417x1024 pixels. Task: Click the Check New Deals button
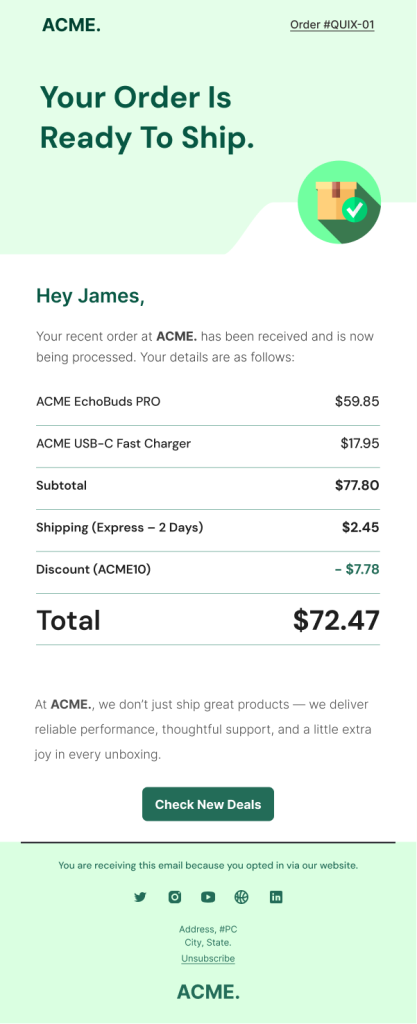click(x=208, y=804)
